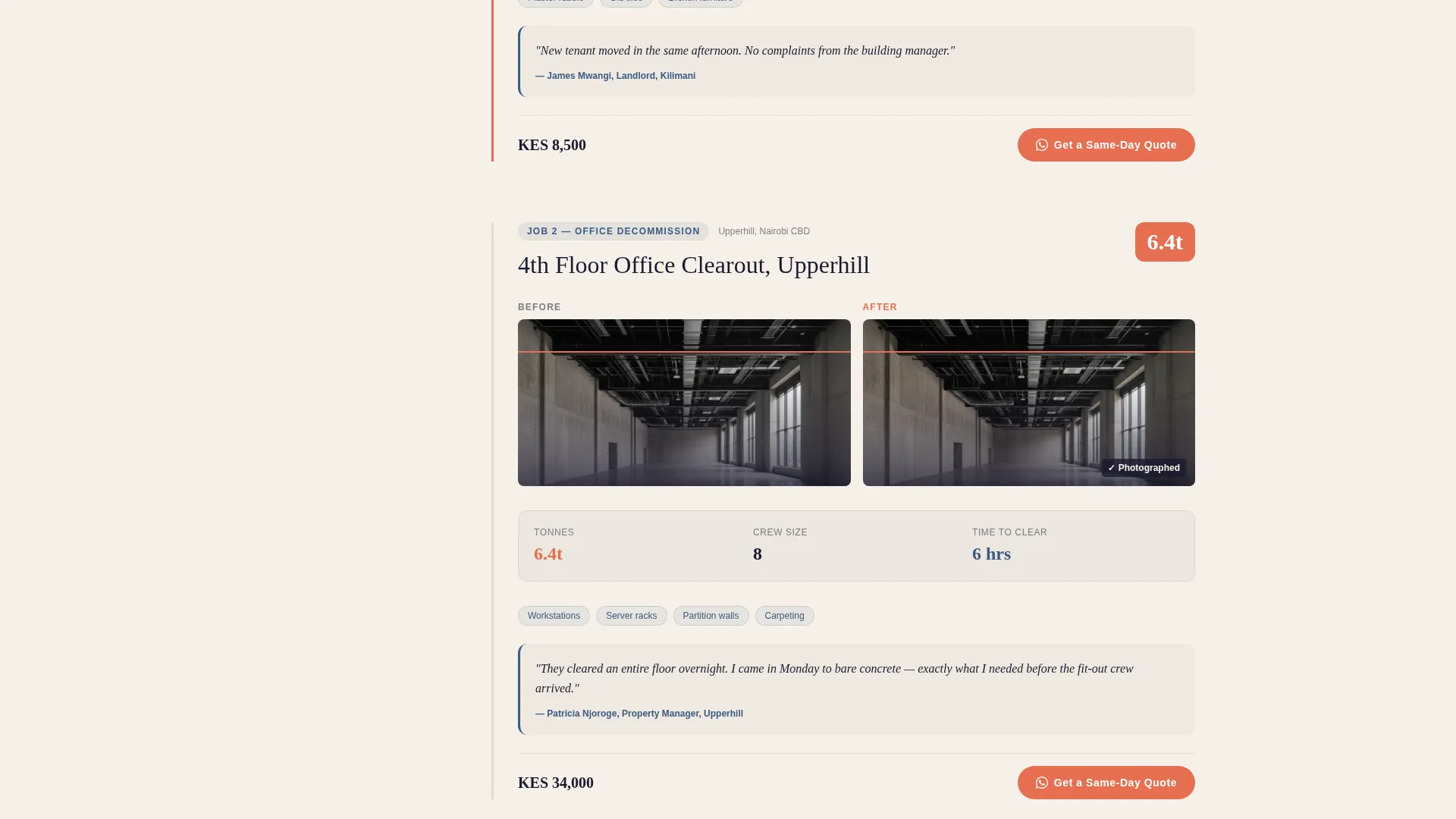Click the Upperhill, Nairobi CBD location text

coord(764,231)
